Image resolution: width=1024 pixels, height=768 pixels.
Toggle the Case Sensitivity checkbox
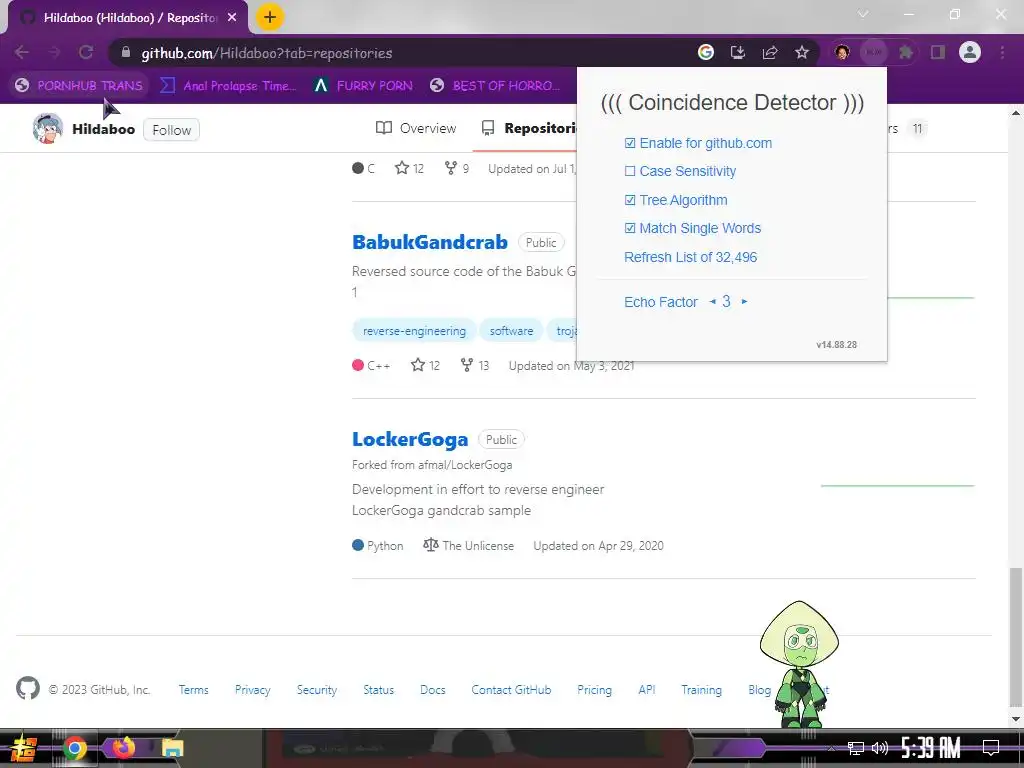point(630,171)
